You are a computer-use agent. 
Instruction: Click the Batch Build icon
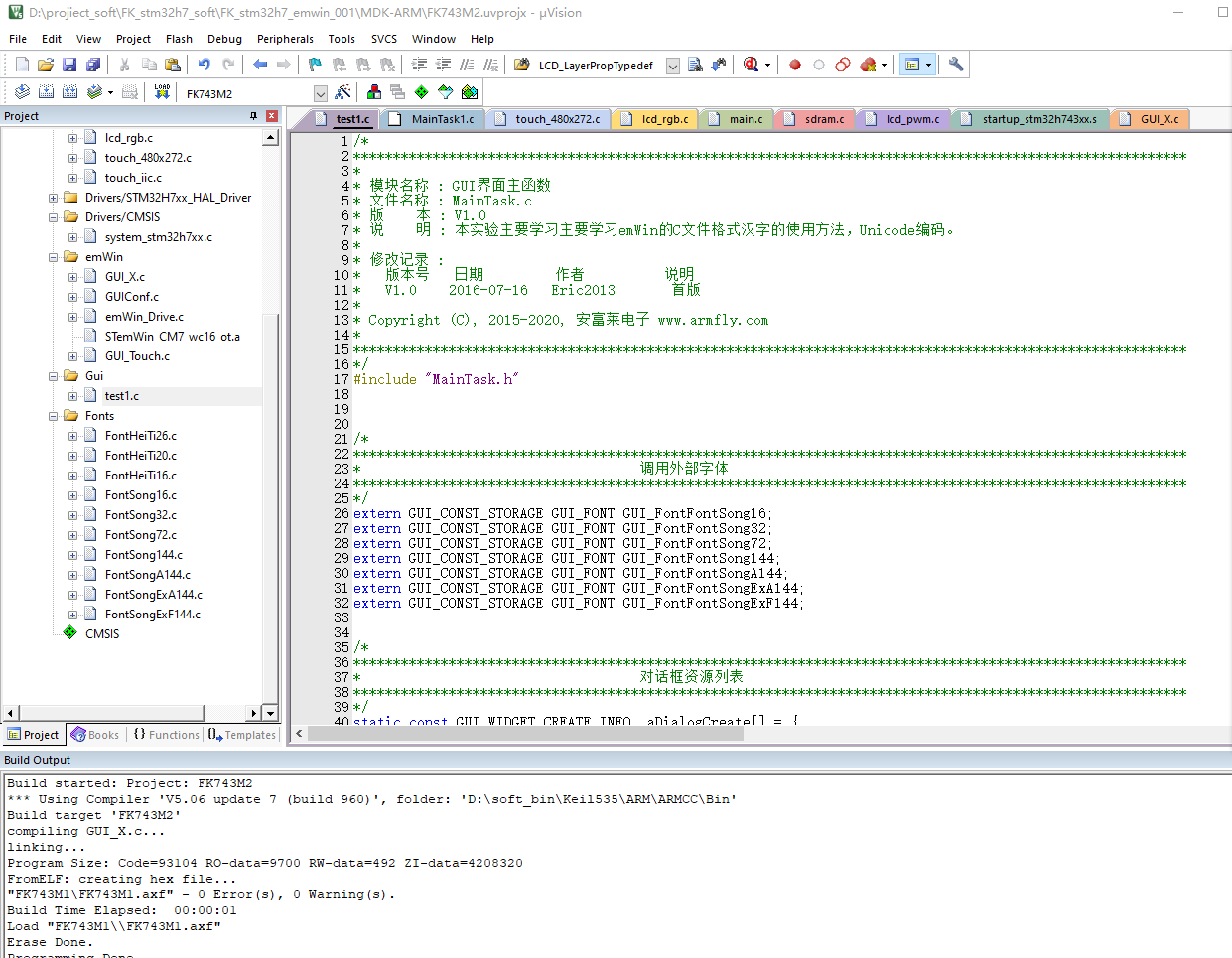(x=95, y=92)
